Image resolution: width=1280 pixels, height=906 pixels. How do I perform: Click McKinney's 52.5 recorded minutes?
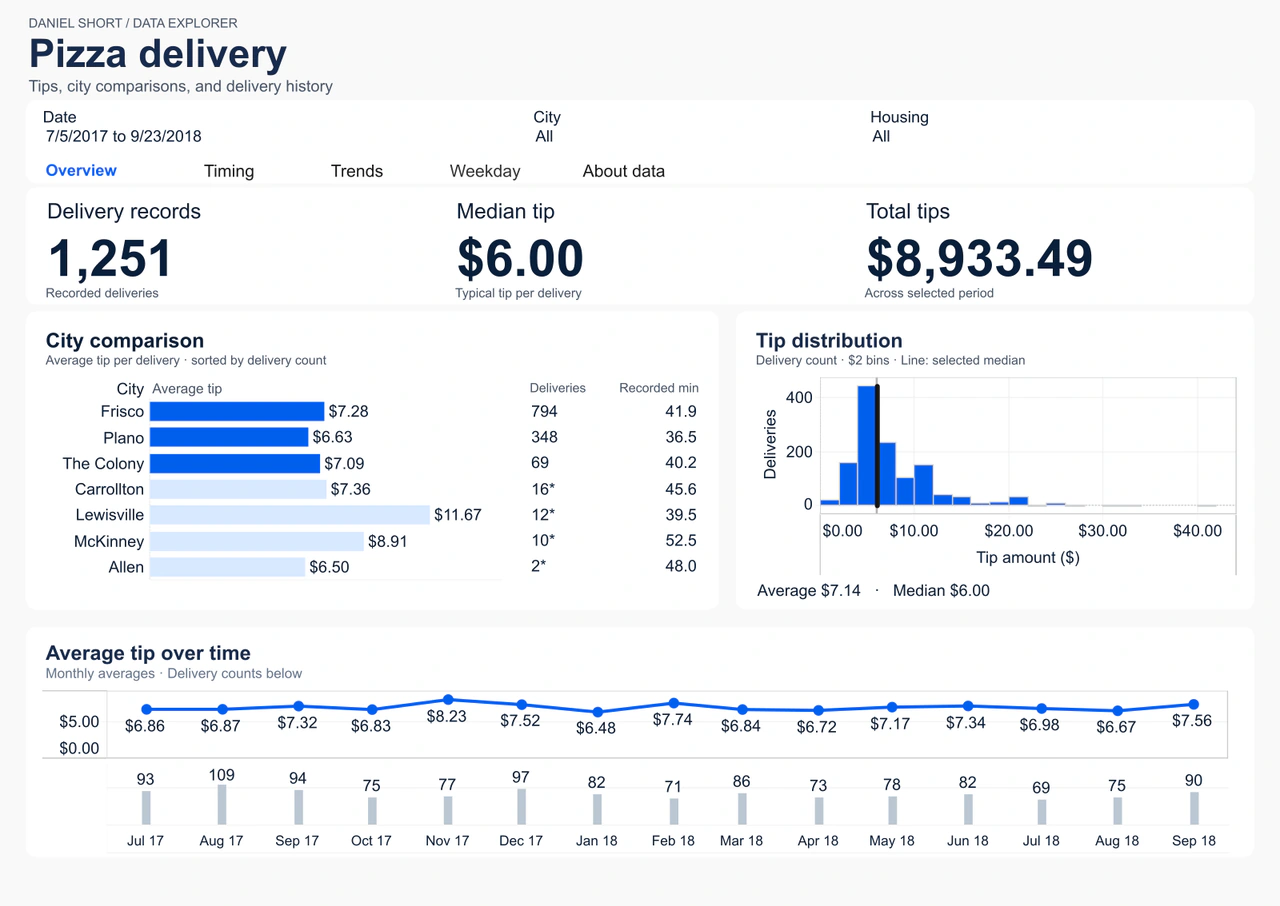coord(681,541)
